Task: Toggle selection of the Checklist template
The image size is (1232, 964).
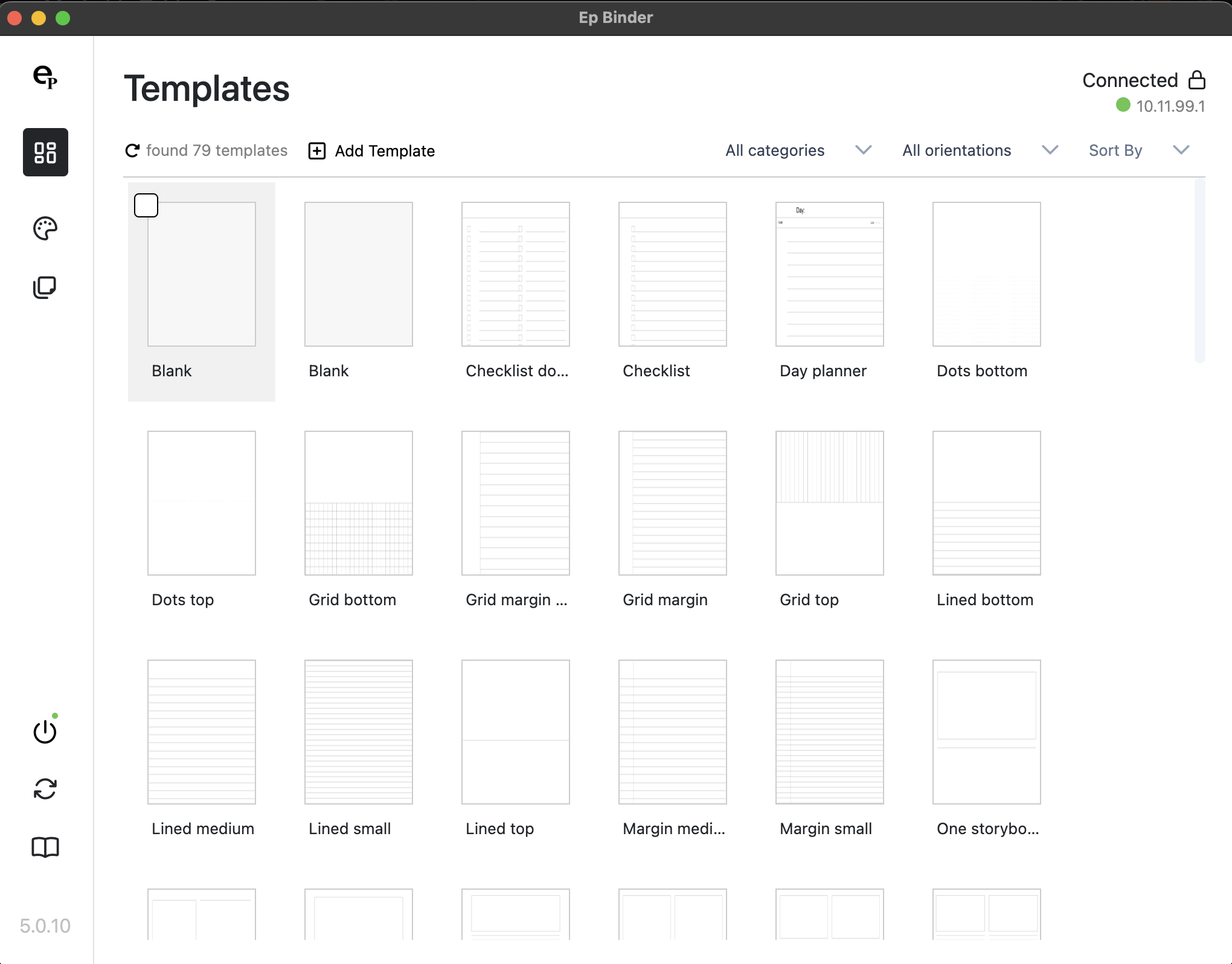Action: 672,274
